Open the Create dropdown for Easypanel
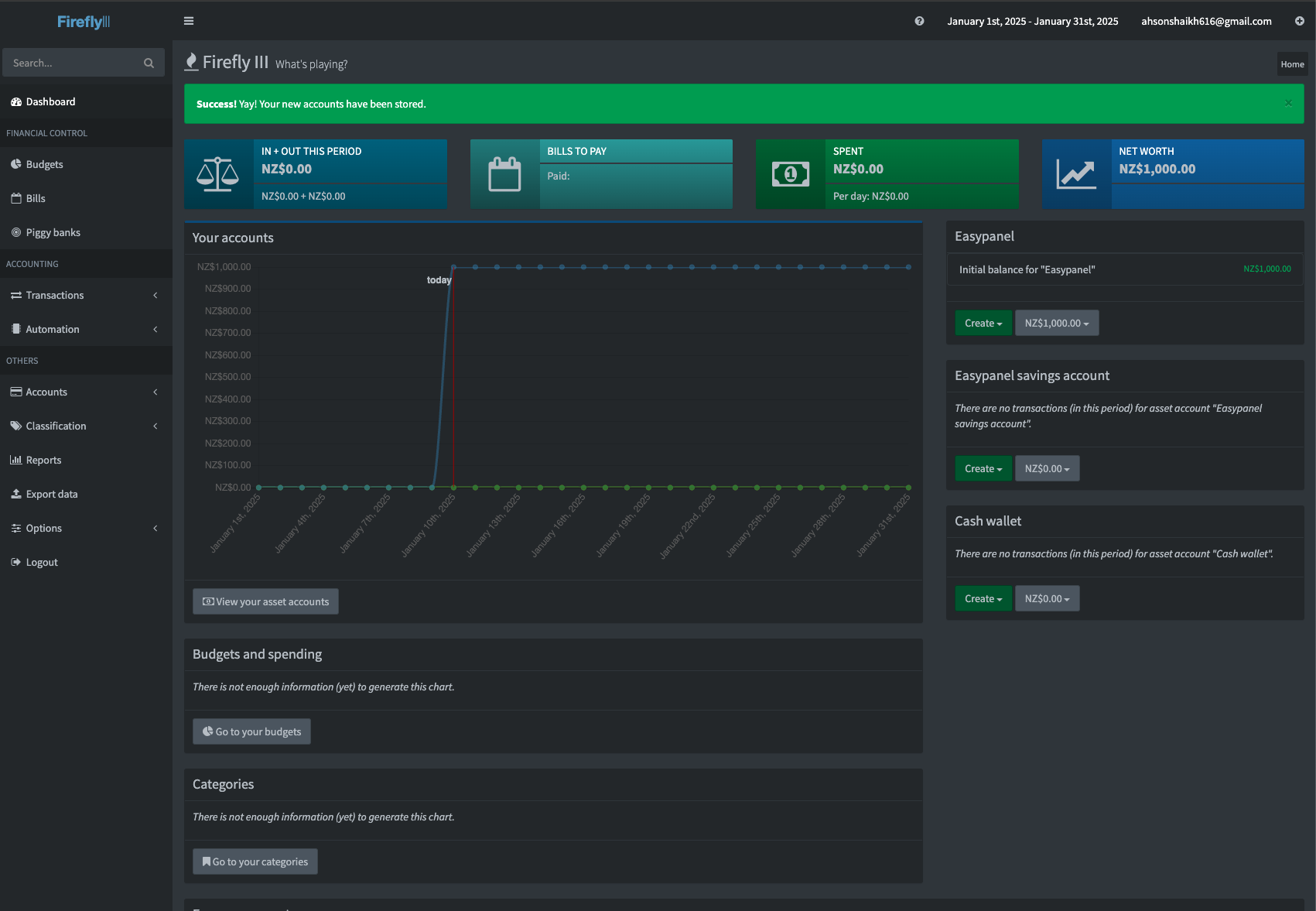Viewport: 1316px width, 911px height. pyautogui.click(x=983, y=323)
